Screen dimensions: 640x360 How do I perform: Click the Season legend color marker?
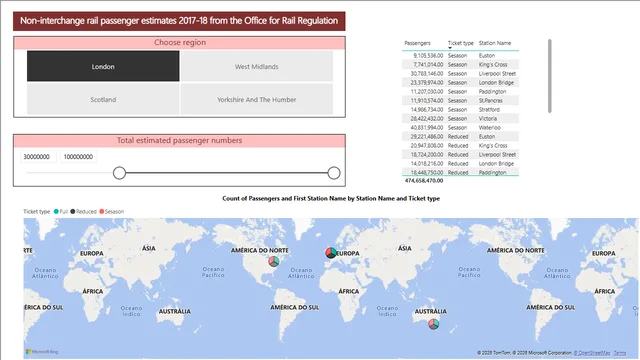(x=102, y=211)
